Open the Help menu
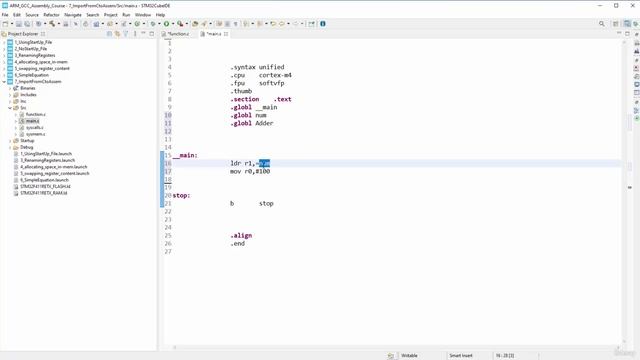This screenshot has width=640, height=360. tap(160, 15)
